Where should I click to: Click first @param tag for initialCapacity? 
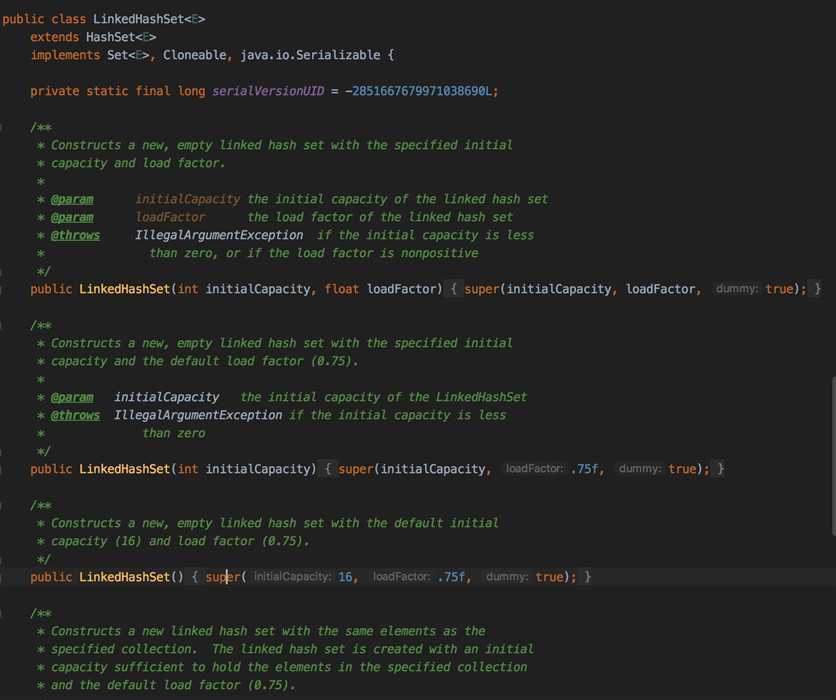(x=72, y=199)
